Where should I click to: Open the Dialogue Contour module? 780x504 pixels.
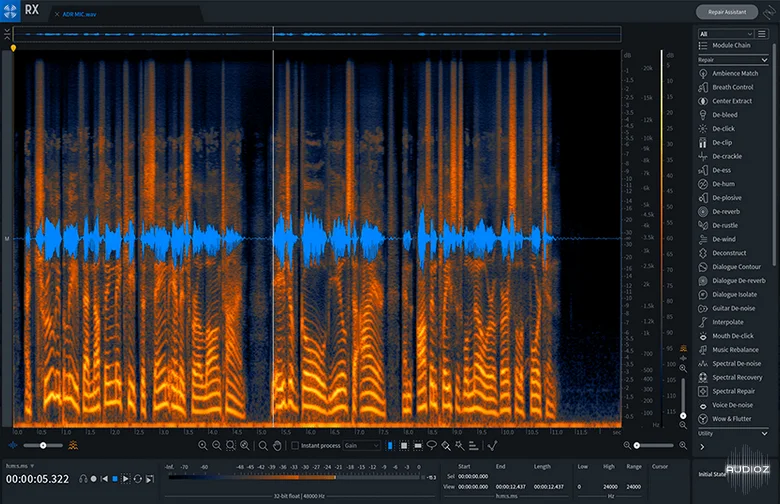[730, 267]
